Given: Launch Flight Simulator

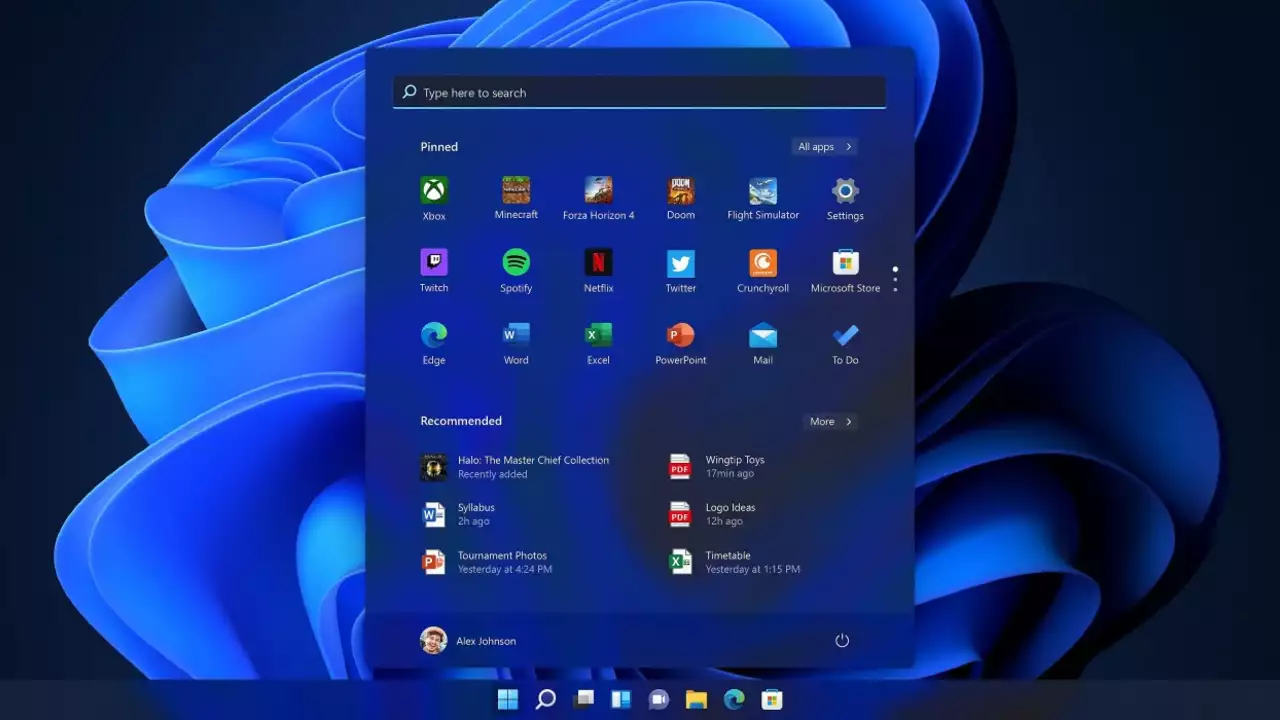Looking at the screenshot, I should pyautogui.click(x=763, y=191).
